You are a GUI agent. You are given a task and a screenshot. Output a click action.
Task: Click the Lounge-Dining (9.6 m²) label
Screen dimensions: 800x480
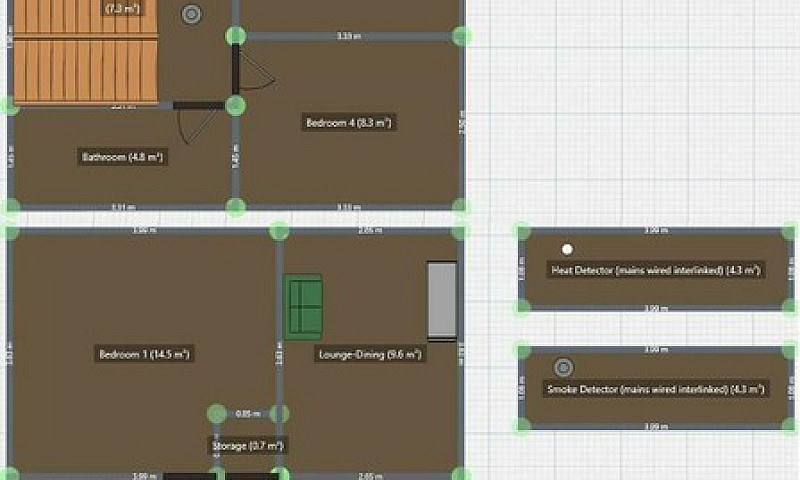click(370, 354)
